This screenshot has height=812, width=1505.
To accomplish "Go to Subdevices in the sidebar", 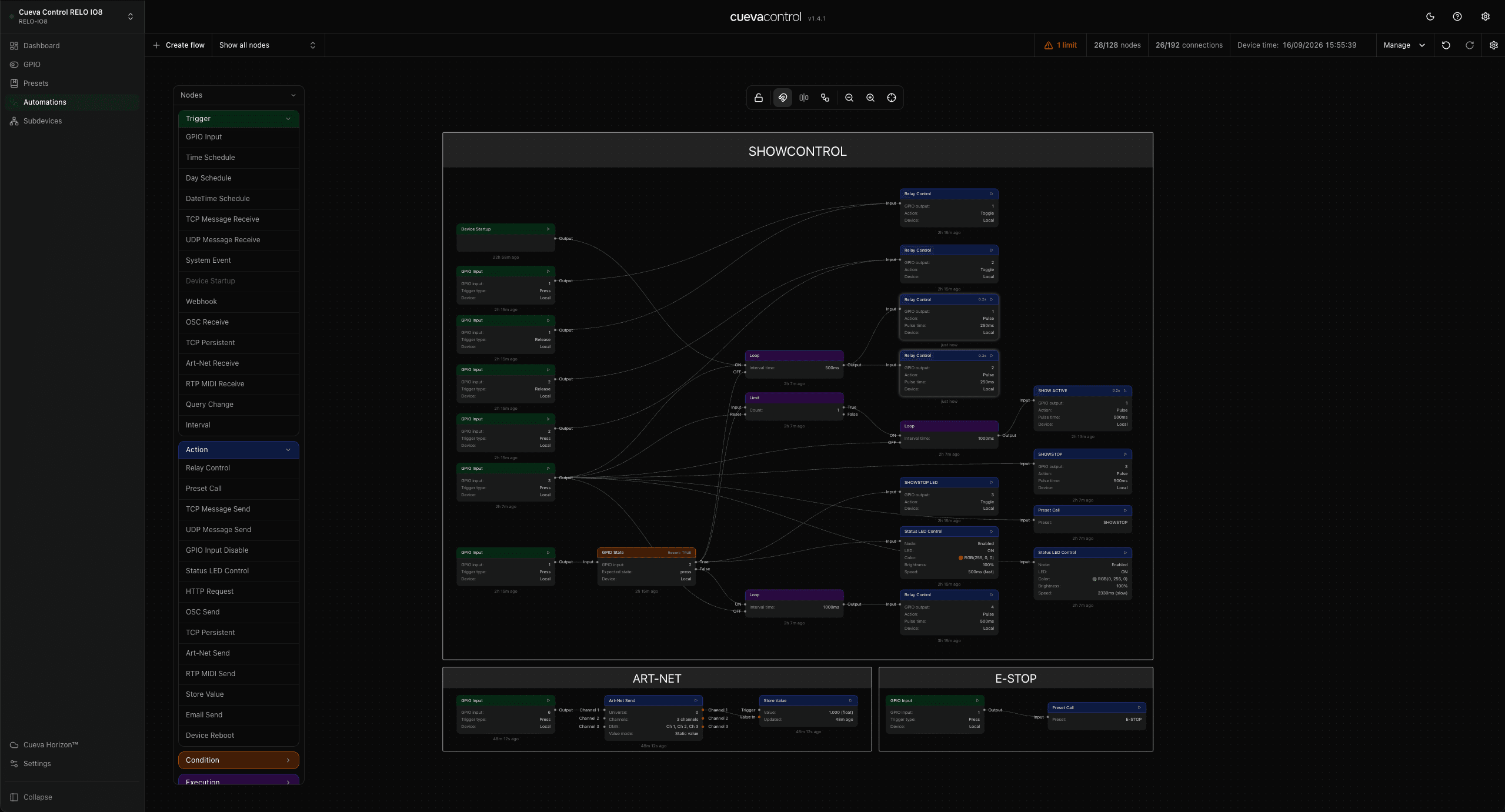I will [x=72, y=121].
